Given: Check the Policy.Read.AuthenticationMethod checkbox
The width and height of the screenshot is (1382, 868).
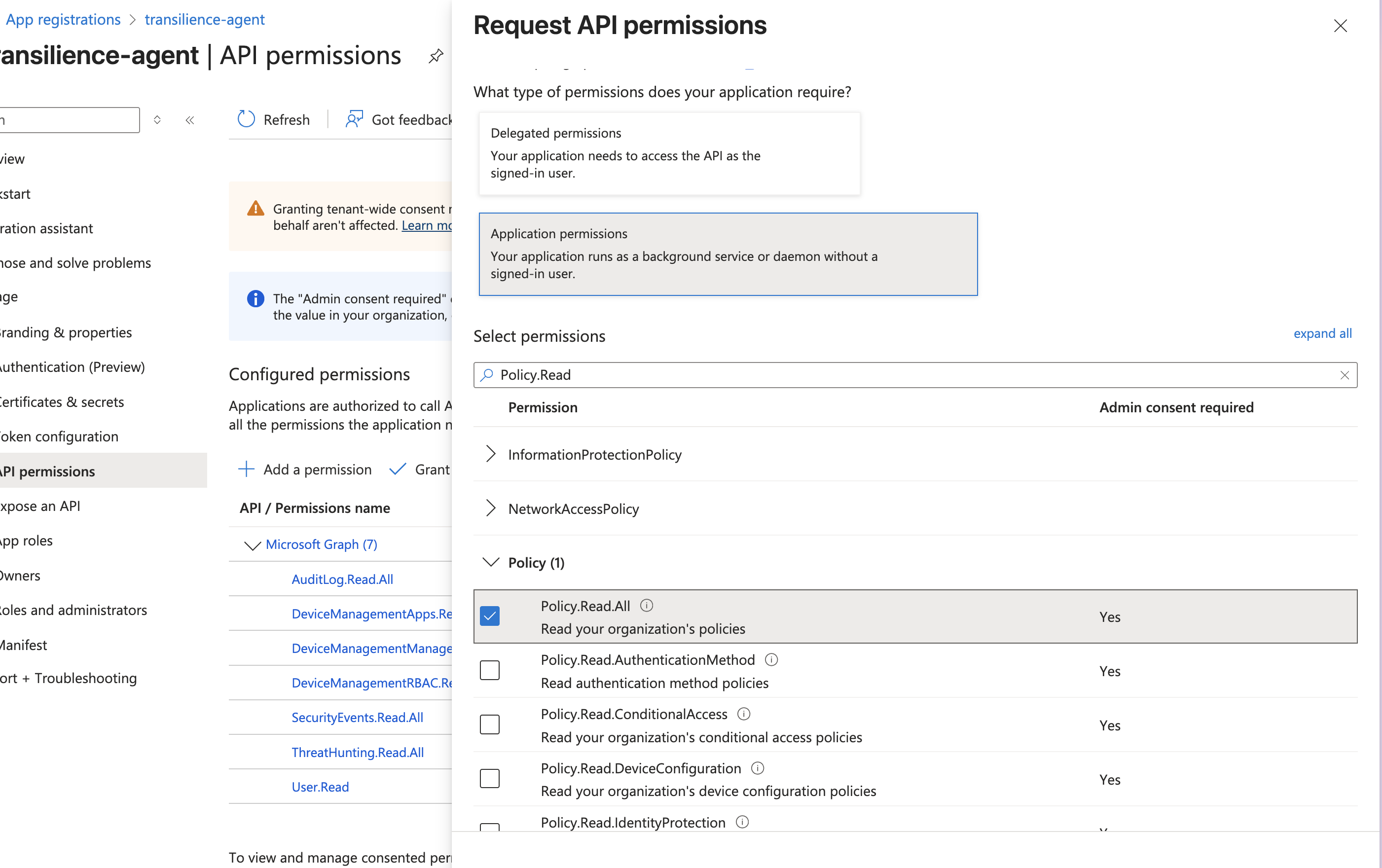Looking at the screenshot, I should coord(490,670).
